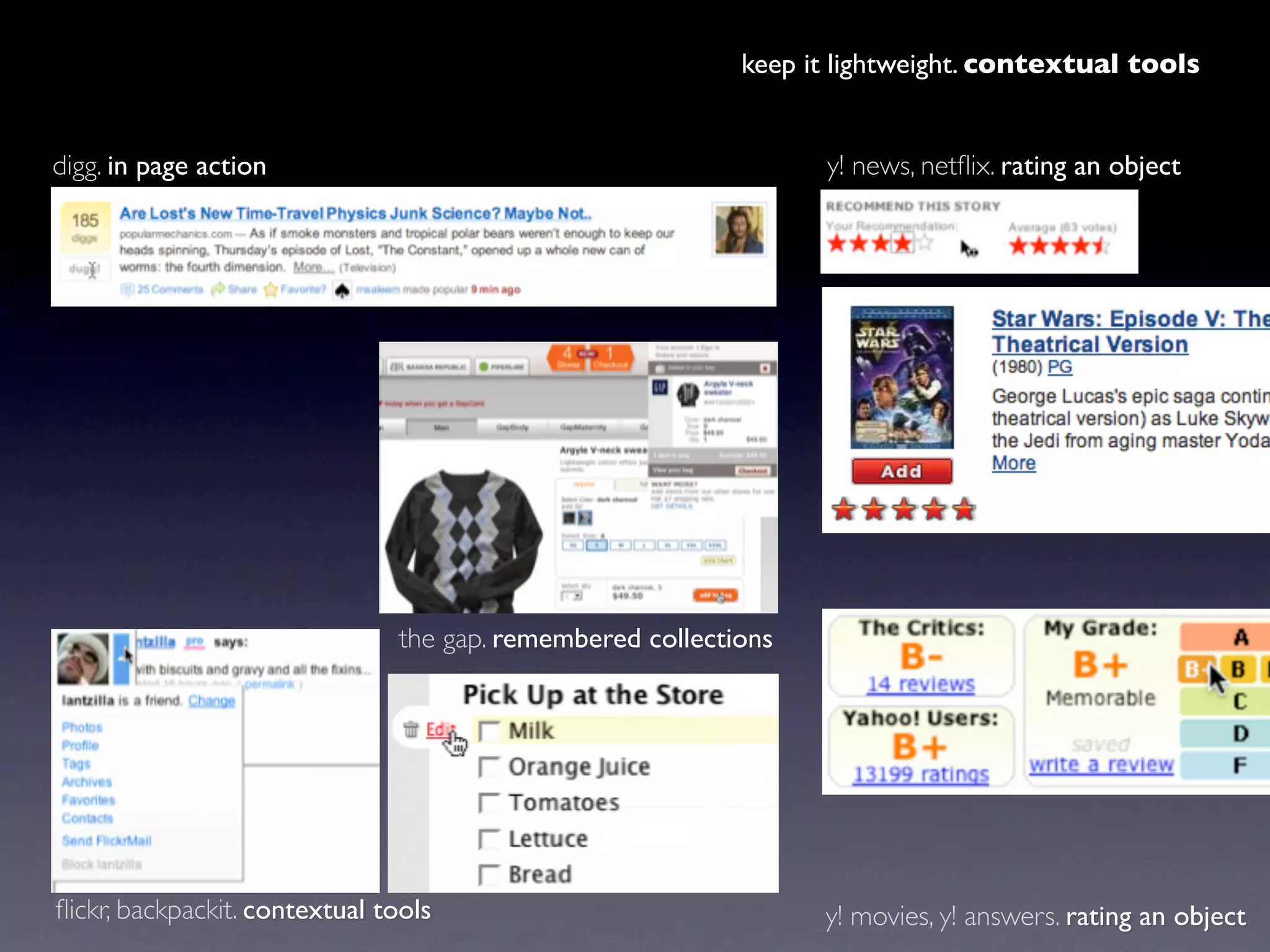Choose Archives in Flickr person menu
The image size is (1270, 952).
(87, 782)
